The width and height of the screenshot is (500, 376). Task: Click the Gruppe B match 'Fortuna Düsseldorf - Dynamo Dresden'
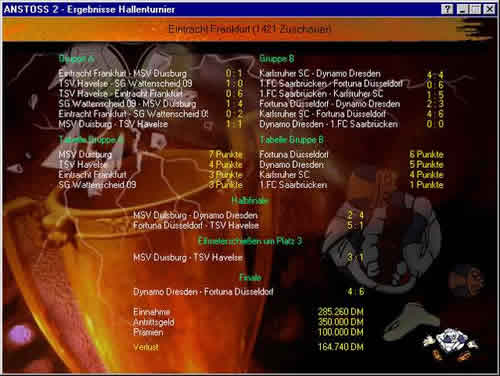pos(329,104)
